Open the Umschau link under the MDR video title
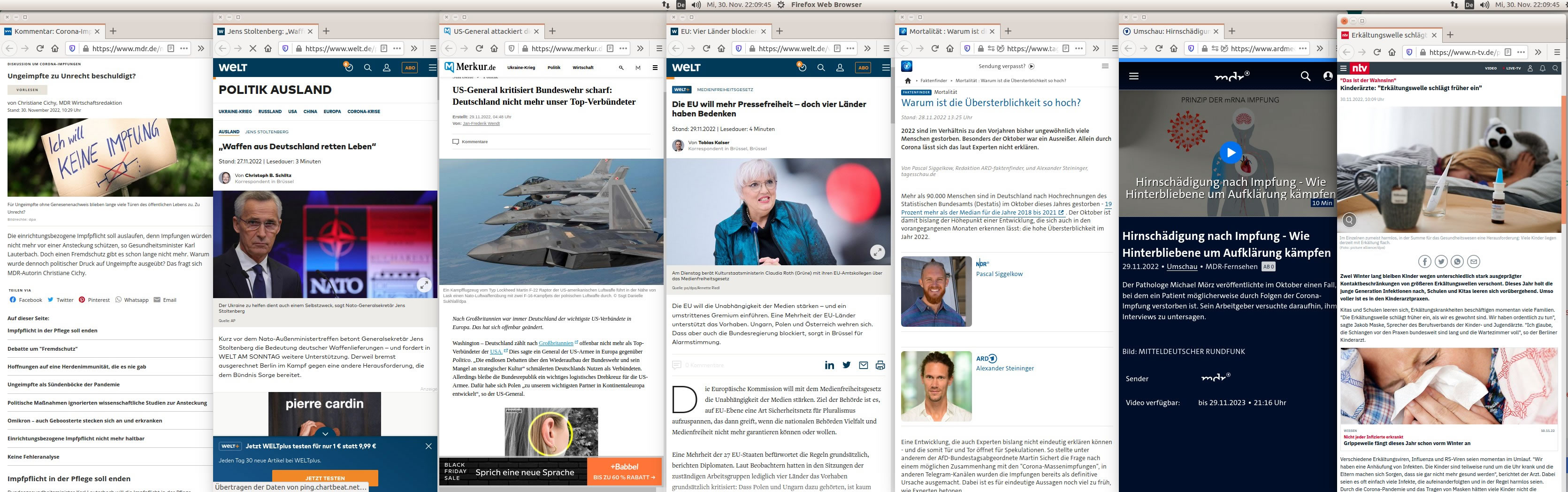The image size is (1568, 492). pos(1181,266)
